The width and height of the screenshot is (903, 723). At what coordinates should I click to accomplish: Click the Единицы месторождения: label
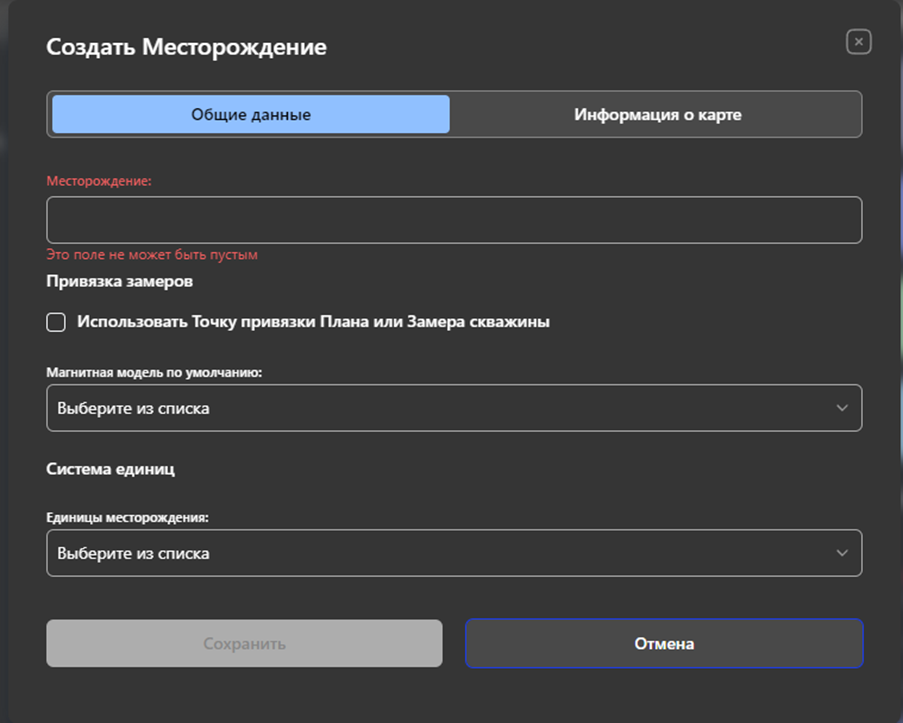(127, 517)
